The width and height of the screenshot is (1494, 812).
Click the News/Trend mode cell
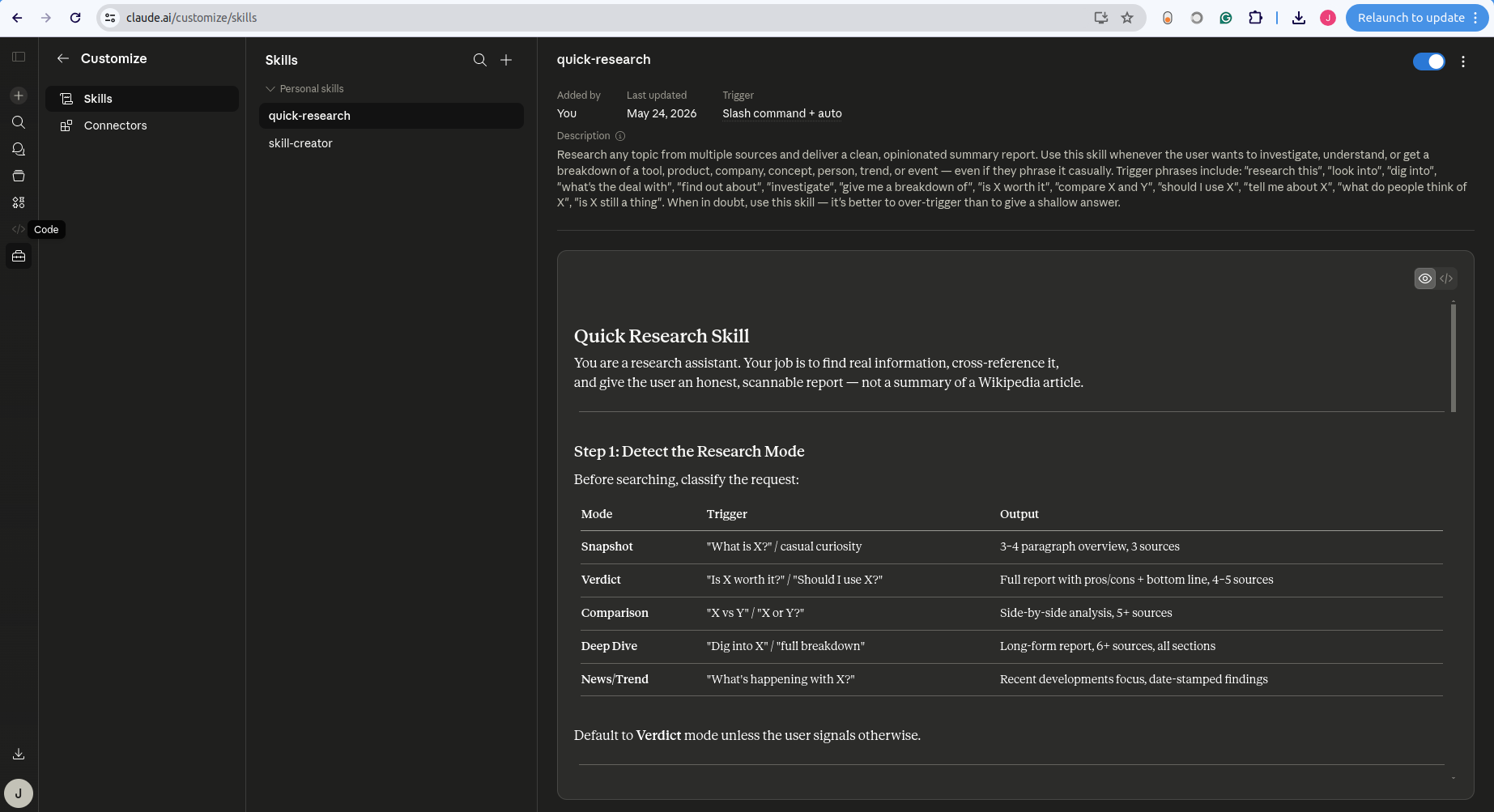click(615, 679)
